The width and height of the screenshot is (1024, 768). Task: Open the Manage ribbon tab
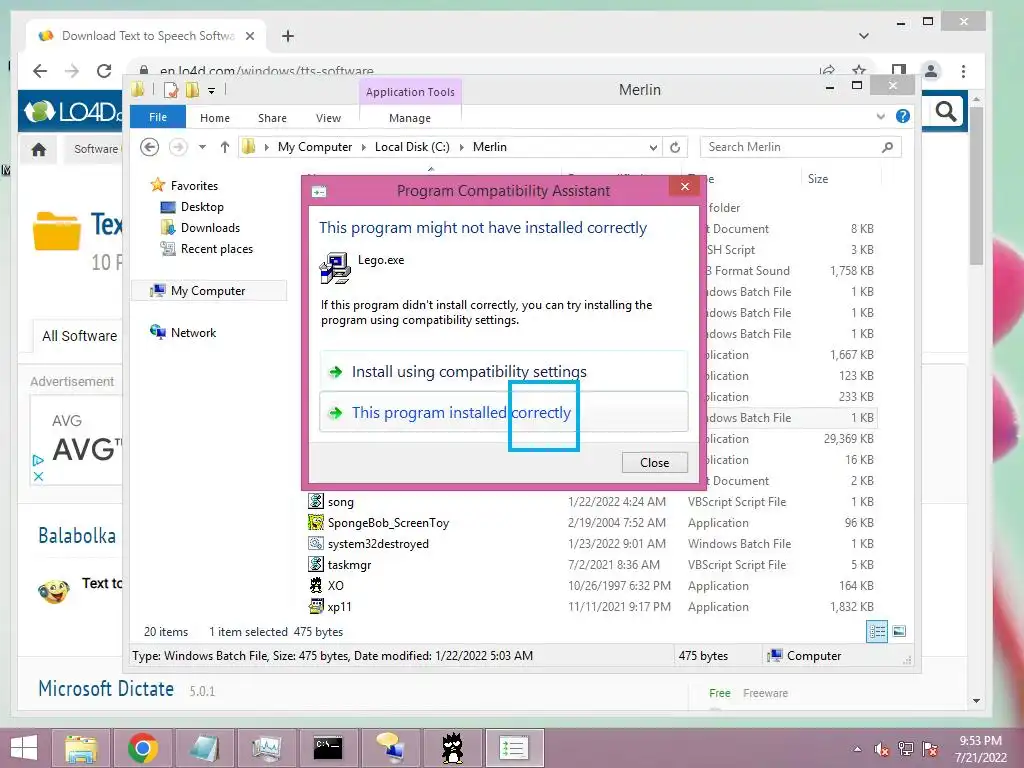click(410, 118)
